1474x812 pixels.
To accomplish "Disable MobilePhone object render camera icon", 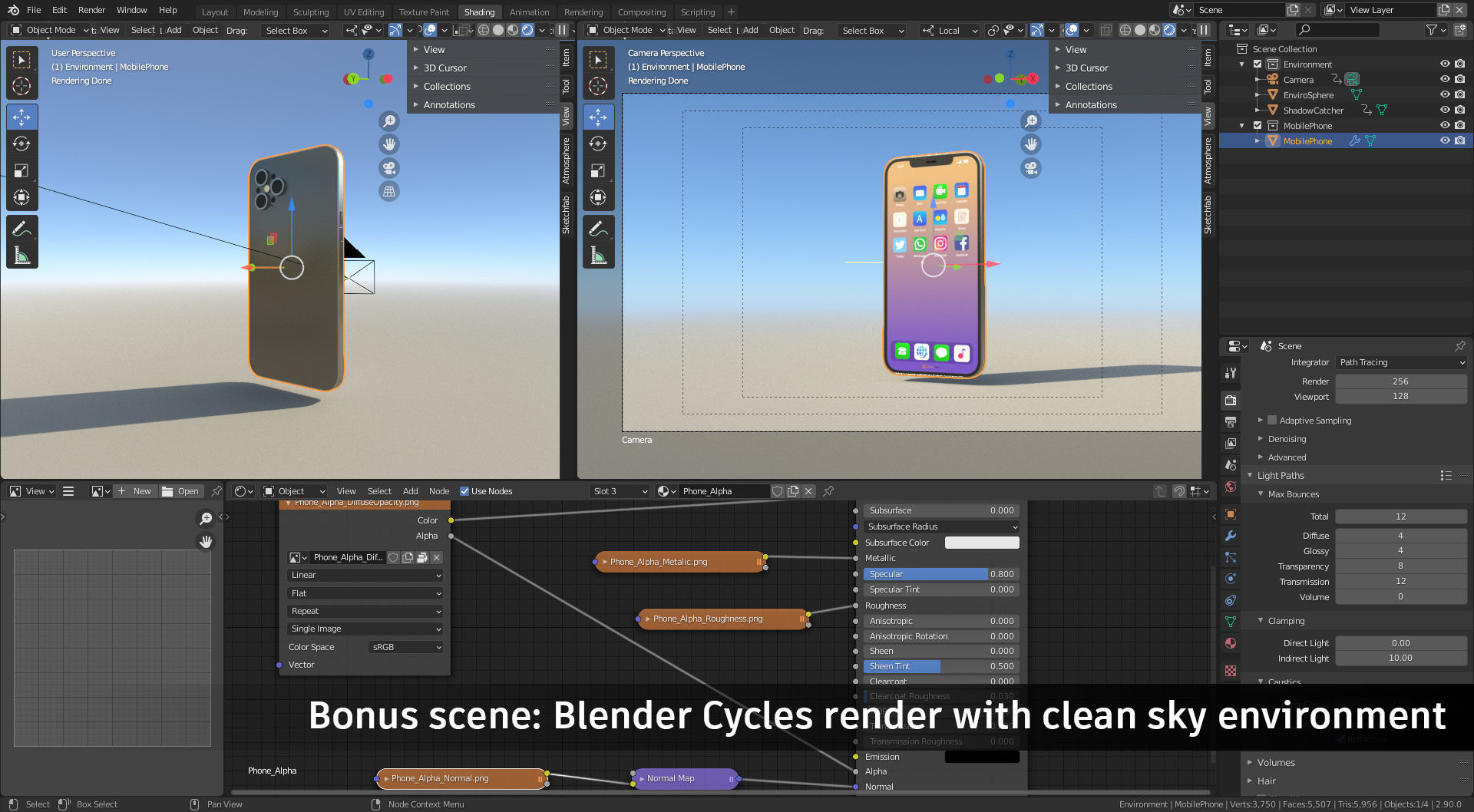I will [1459, 141].
